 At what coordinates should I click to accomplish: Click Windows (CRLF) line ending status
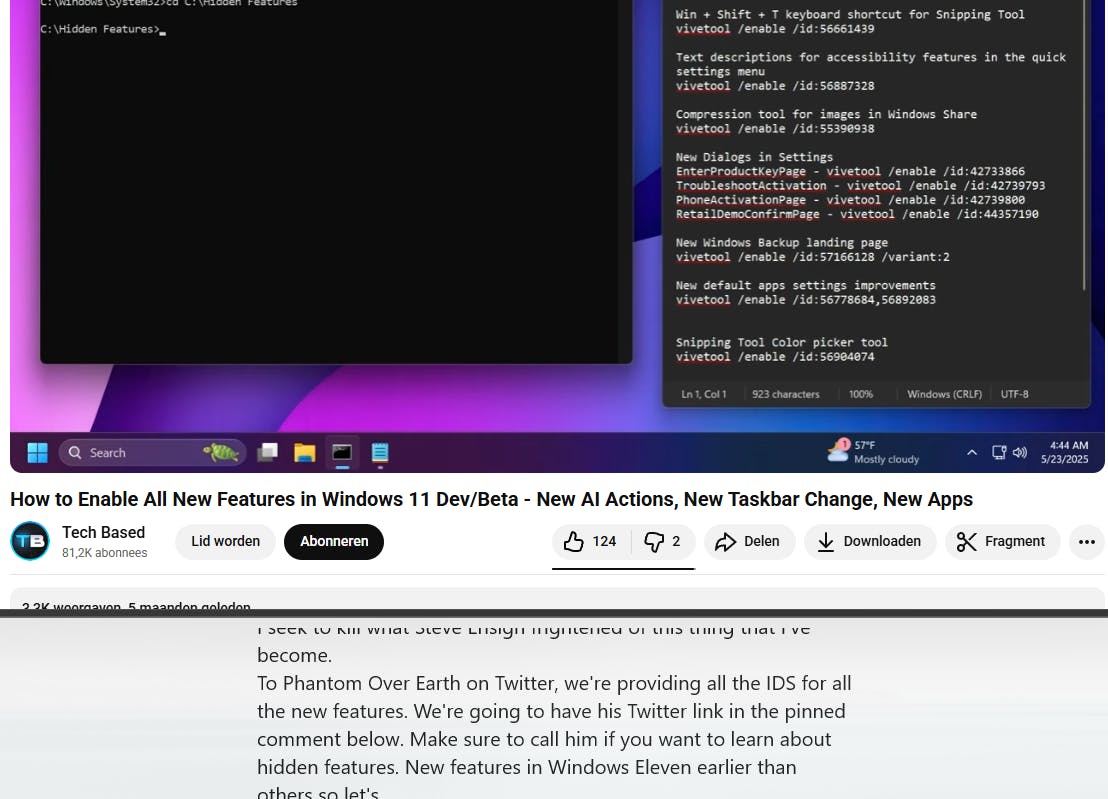tap(944, 394)
